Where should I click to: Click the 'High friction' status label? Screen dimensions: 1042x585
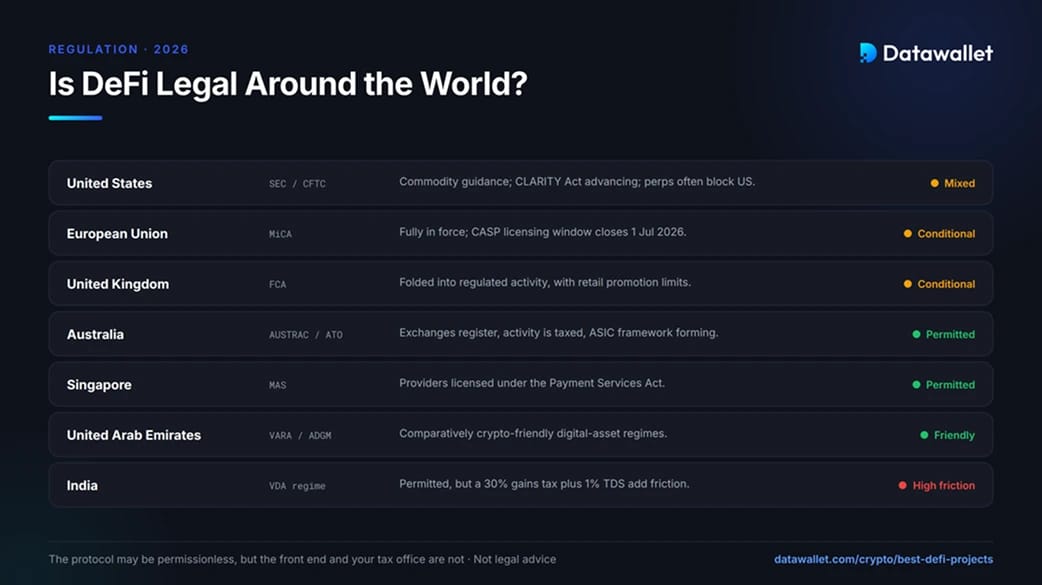(944, 485)
